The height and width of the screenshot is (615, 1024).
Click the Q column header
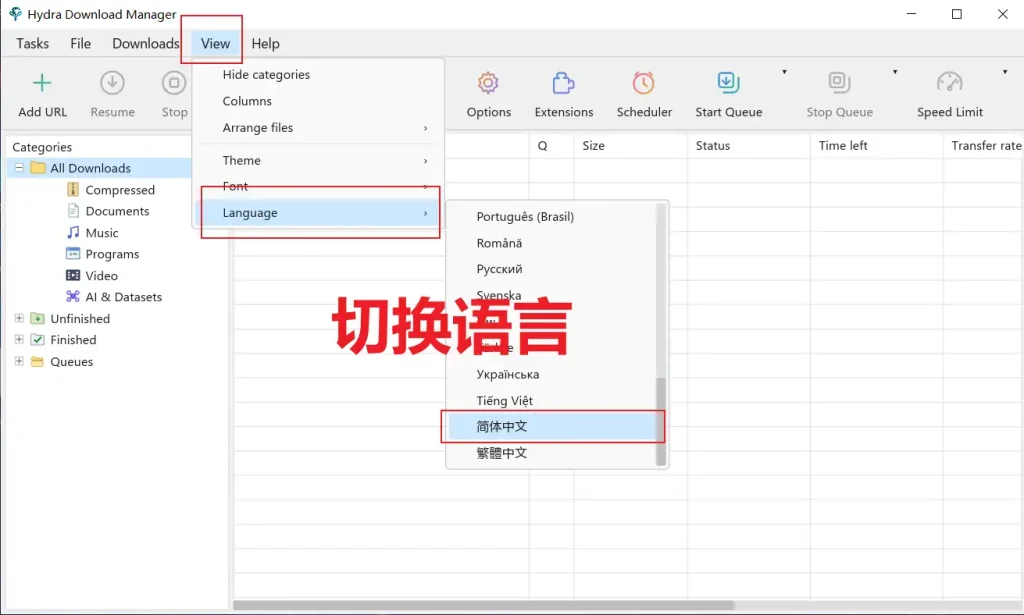(x=551, y=146)
